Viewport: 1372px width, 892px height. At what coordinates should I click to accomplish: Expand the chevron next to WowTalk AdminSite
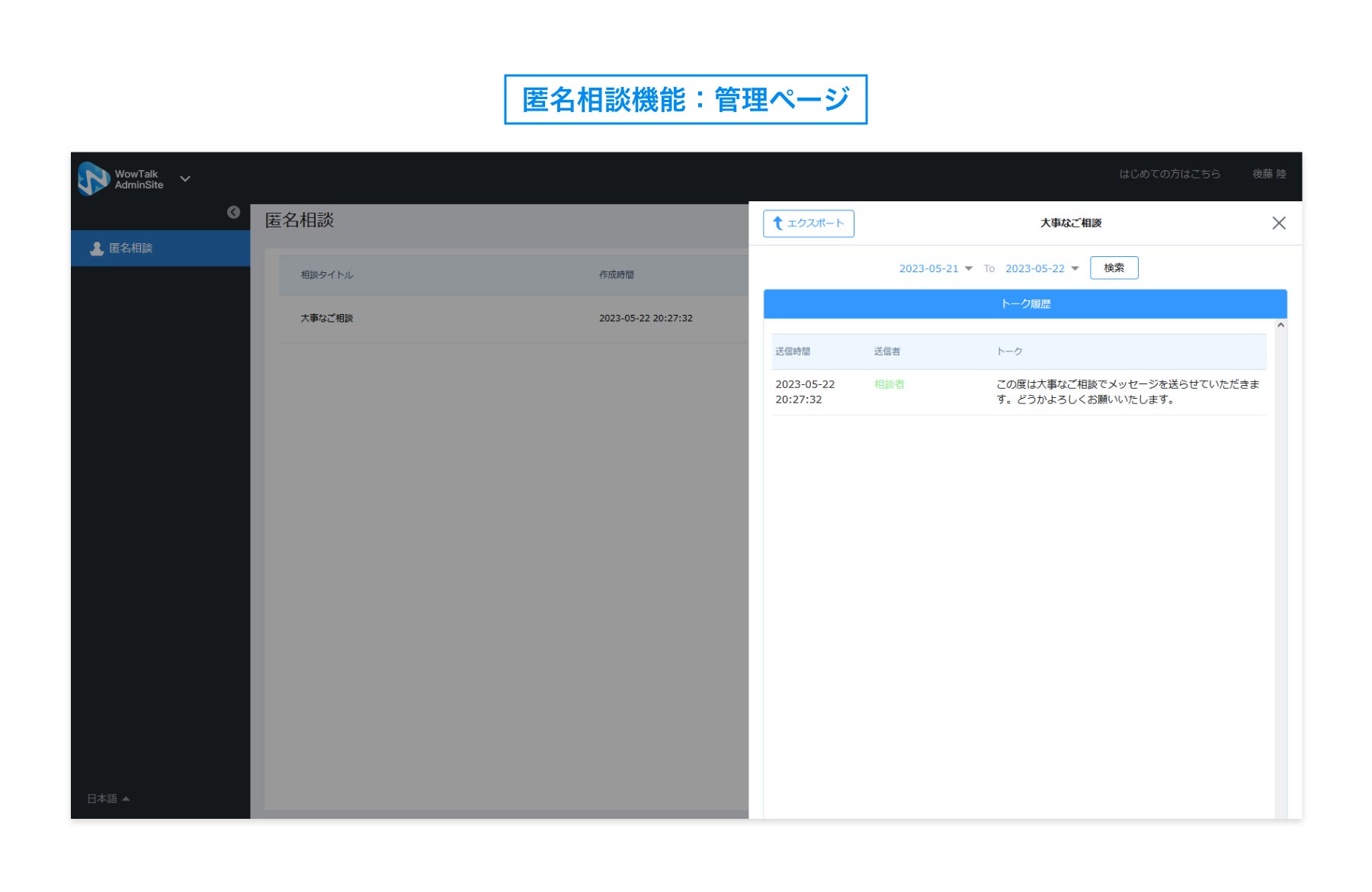[185, 178]
